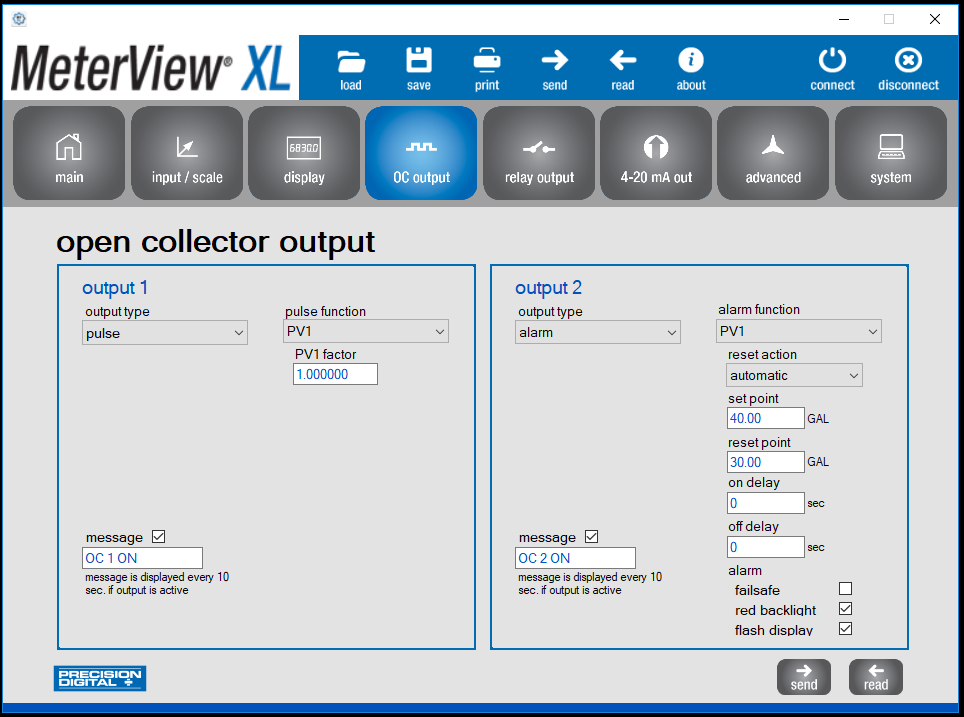This screenshot has width=964, height=717.
Task: Click the disconnect icon
Action: tap(908, 60)
